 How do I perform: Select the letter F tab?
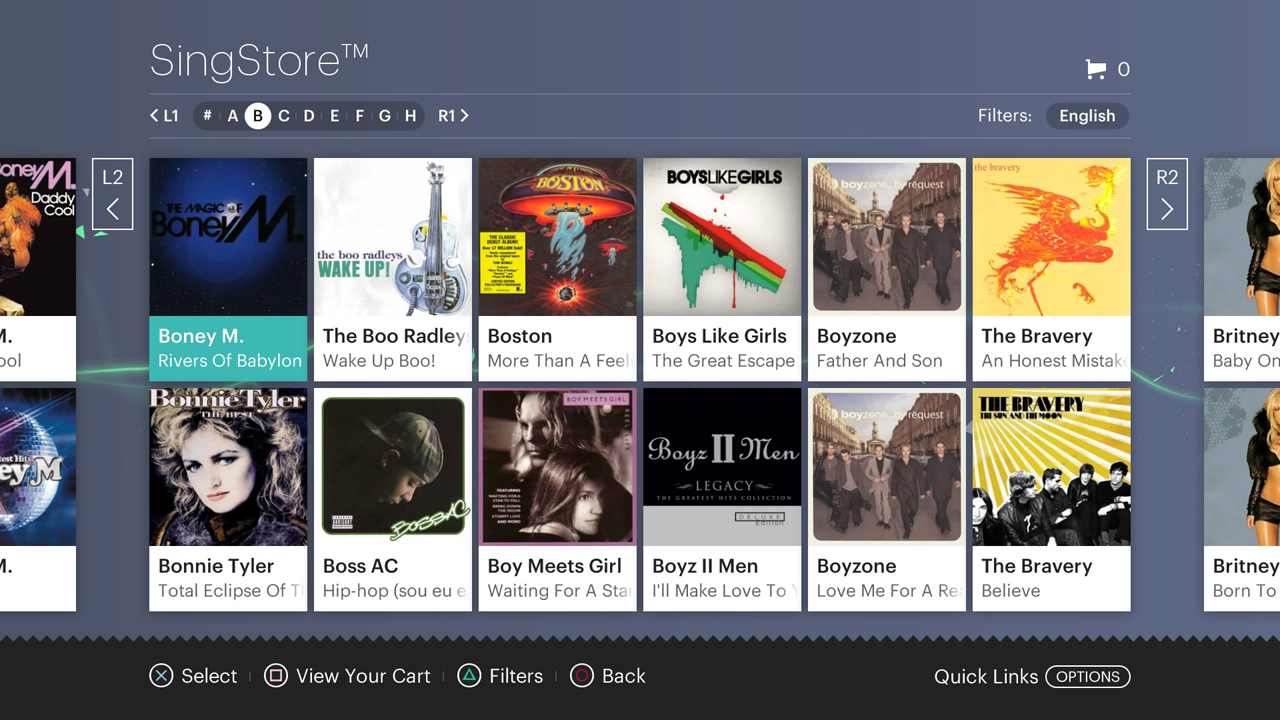point(359,116)
